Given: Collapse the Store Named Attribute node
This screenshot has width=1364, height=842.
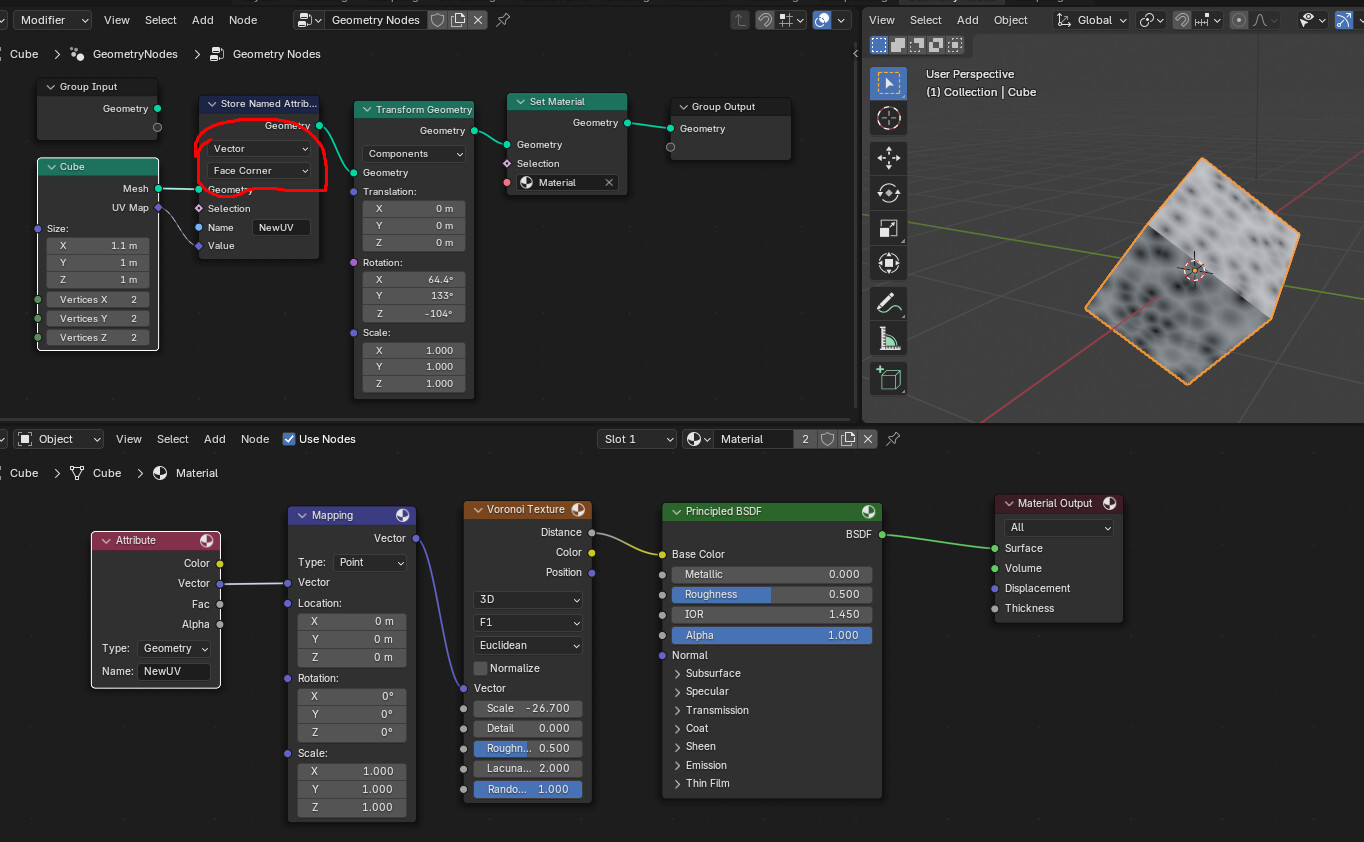Looking at the screenshot, I should [x=210, y=104].
